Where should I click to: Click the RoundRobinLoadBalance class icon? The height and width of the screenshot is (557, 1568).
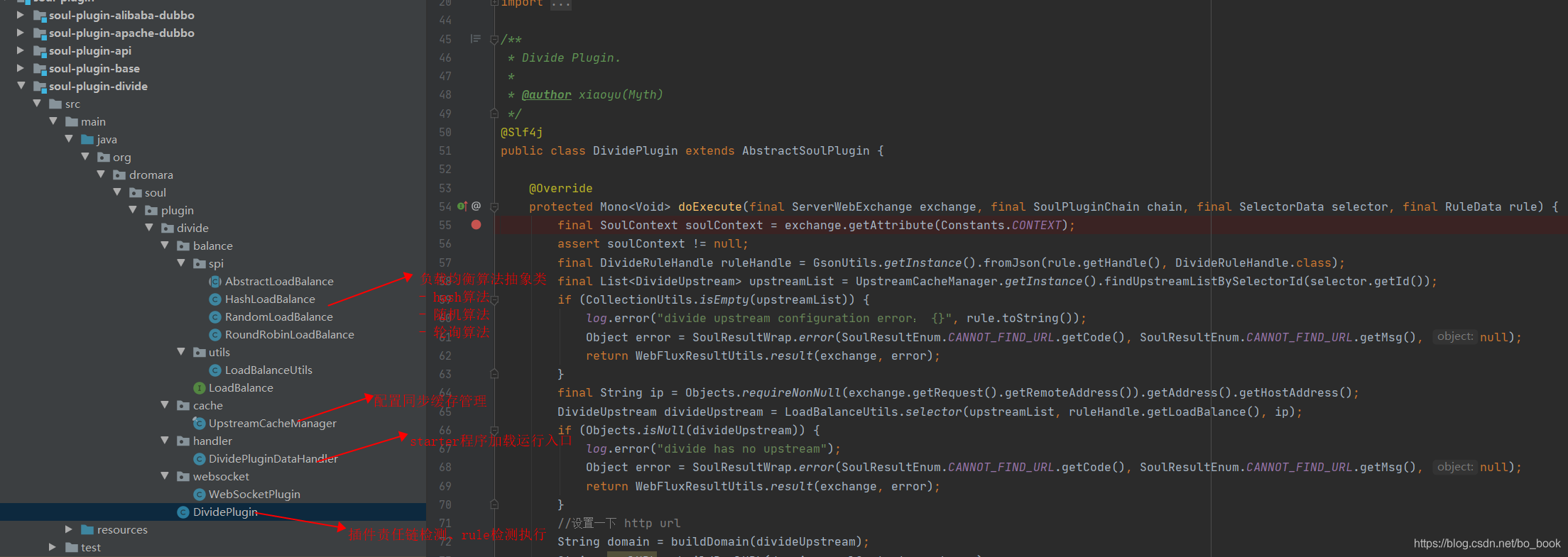point(215,334)
